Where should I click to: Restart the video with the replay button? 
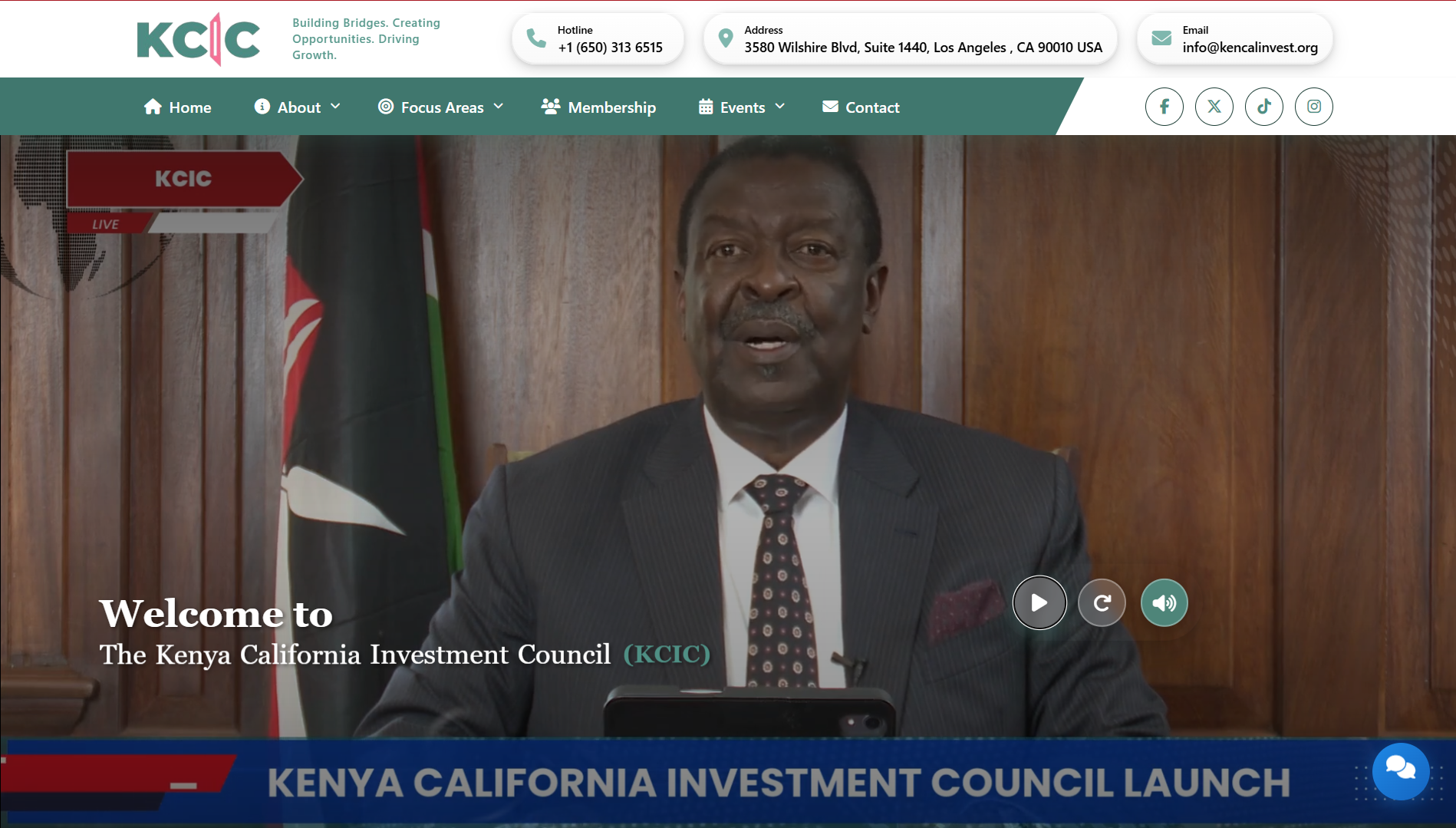click(1102, 602)
